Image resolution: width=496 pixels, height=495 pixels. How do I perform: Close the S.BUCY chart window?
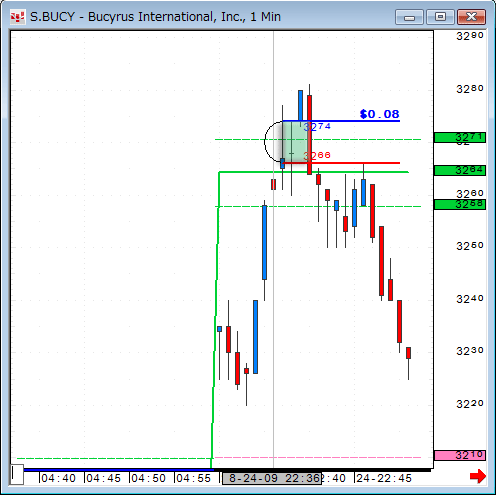click(x=471, y=17)
